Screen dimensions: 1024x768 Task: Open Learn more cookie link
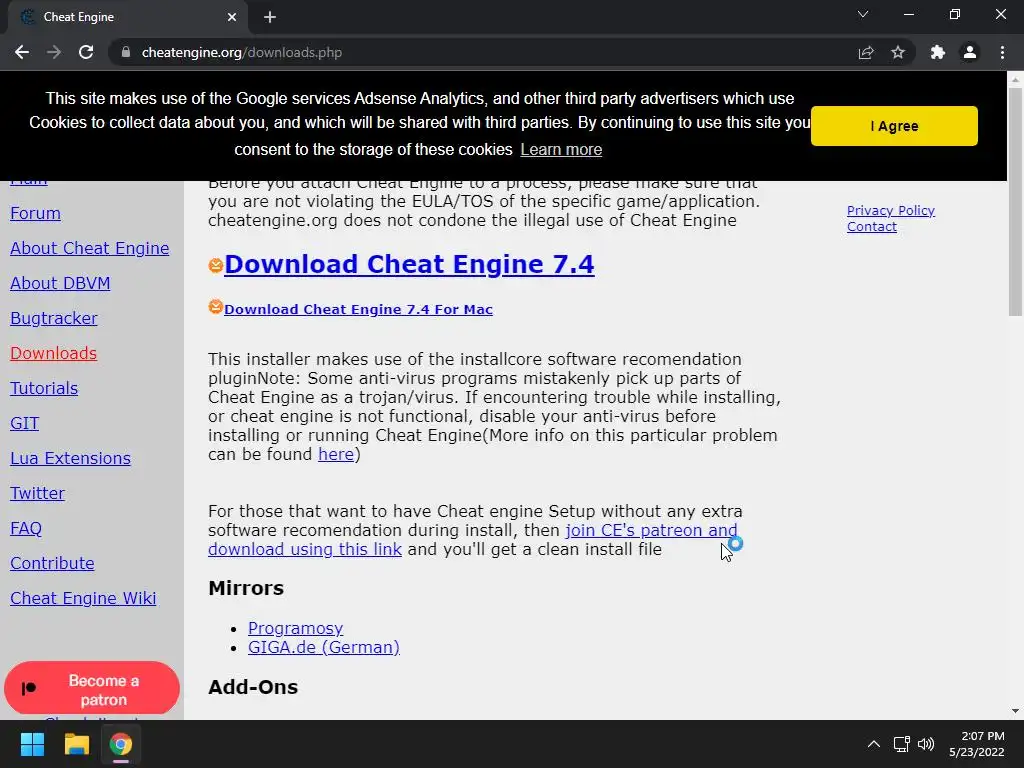click(561, 150)
